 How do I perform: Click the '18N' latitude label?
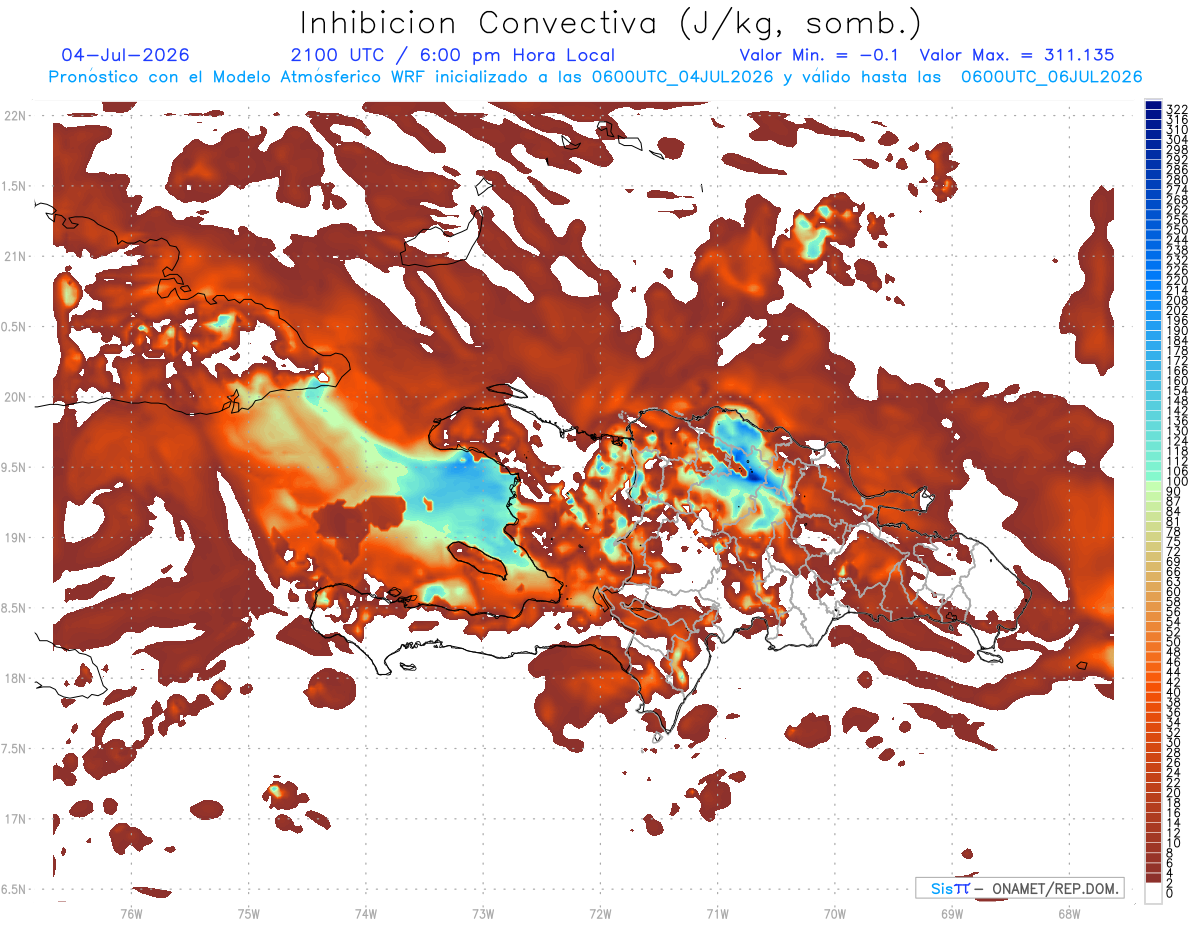15,679
